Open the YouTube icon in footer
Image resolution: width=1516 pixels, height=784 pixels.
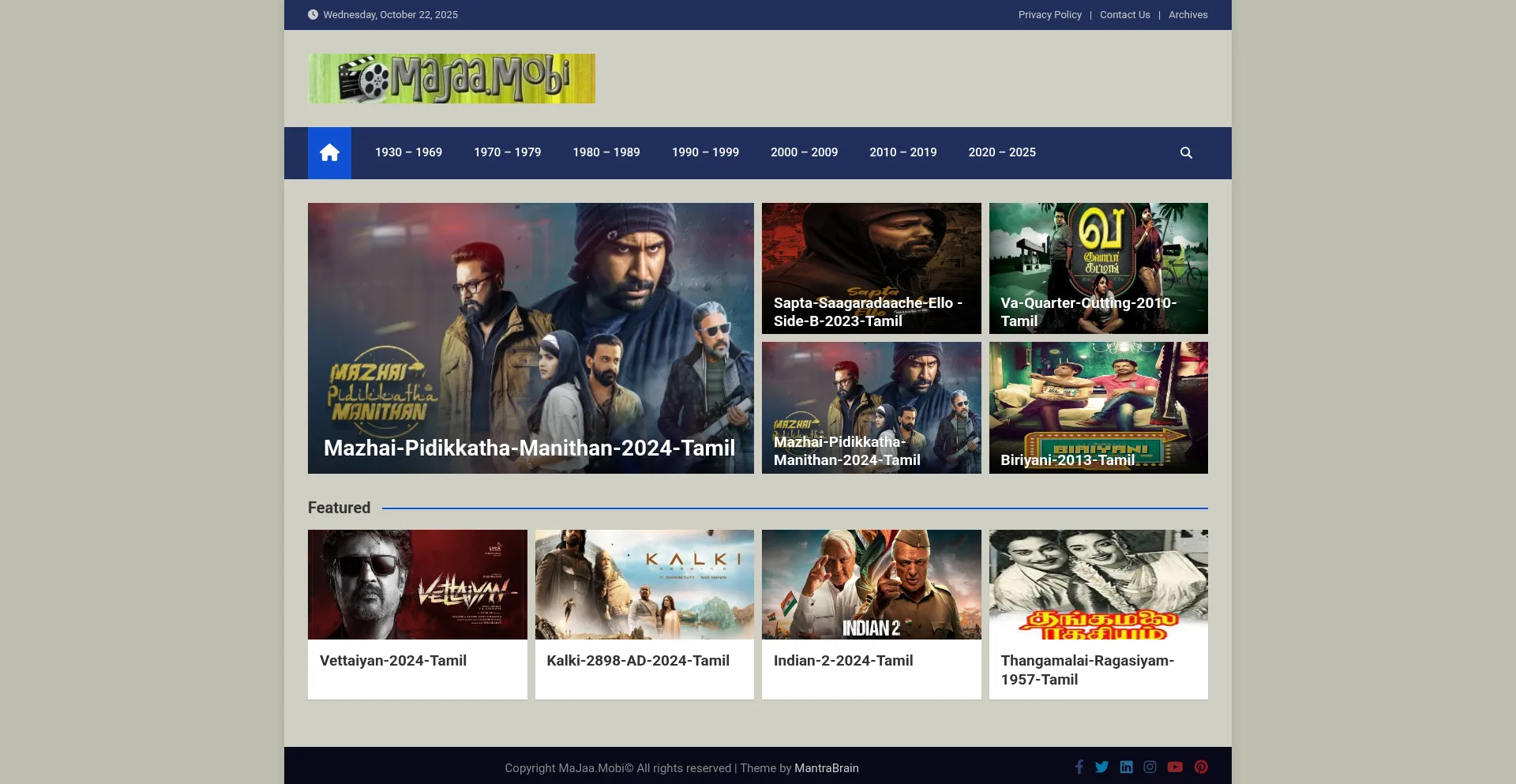pos(1175,767)
